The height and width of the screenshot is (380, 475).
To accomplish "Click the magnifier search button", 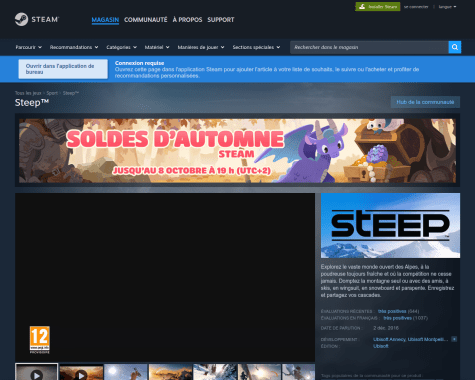I will point(455,47).
